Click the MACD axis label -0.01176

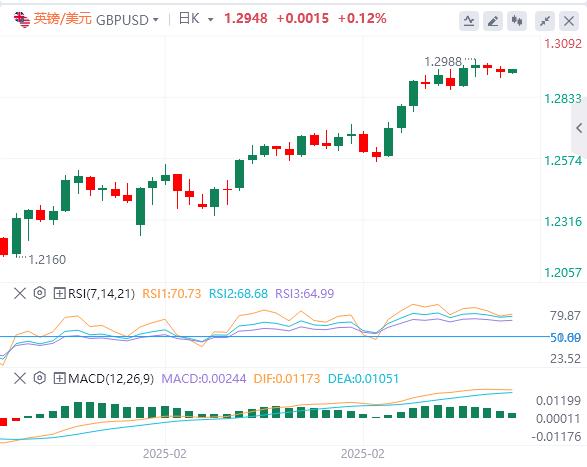(x=556, y=437)
